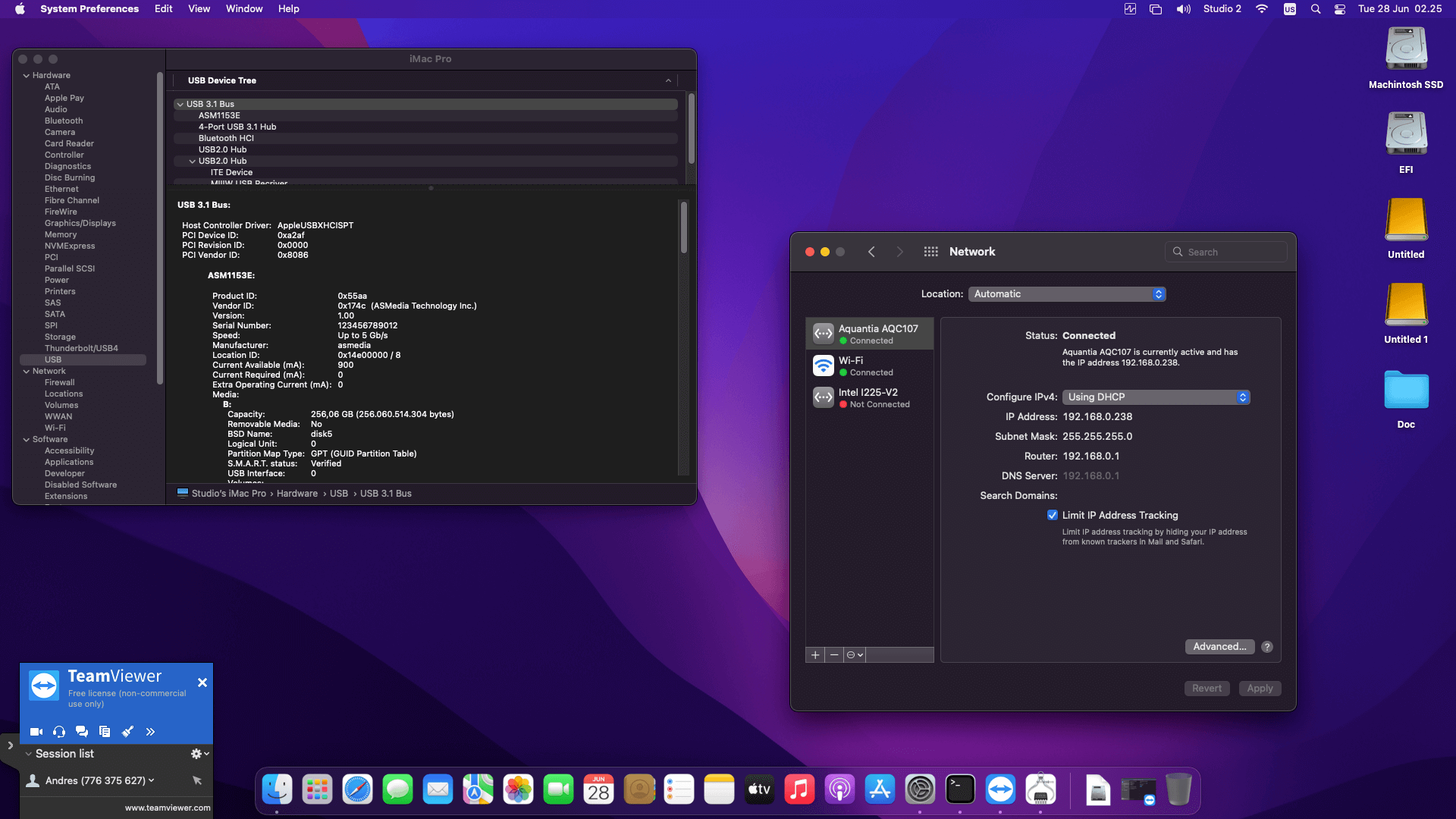
Task: Uncheck Limit IP Address Tracking
Action: coord(1053,515)
